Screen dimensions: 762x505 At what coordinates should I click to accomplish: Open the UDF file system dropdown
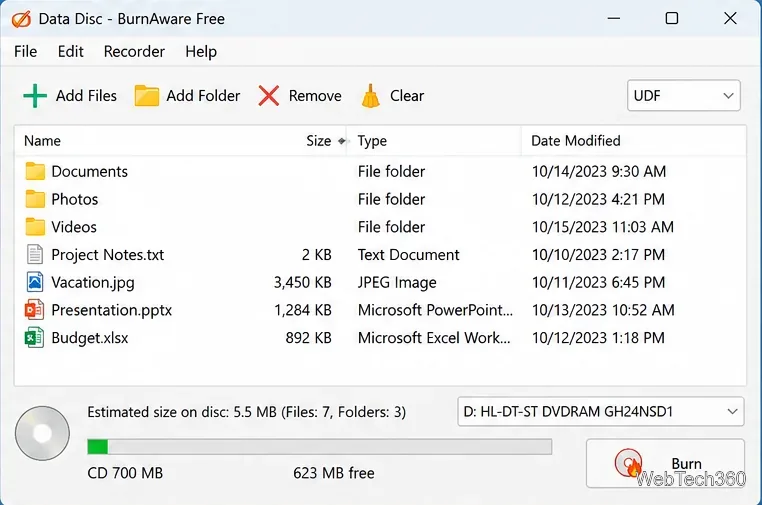point(684,96)
